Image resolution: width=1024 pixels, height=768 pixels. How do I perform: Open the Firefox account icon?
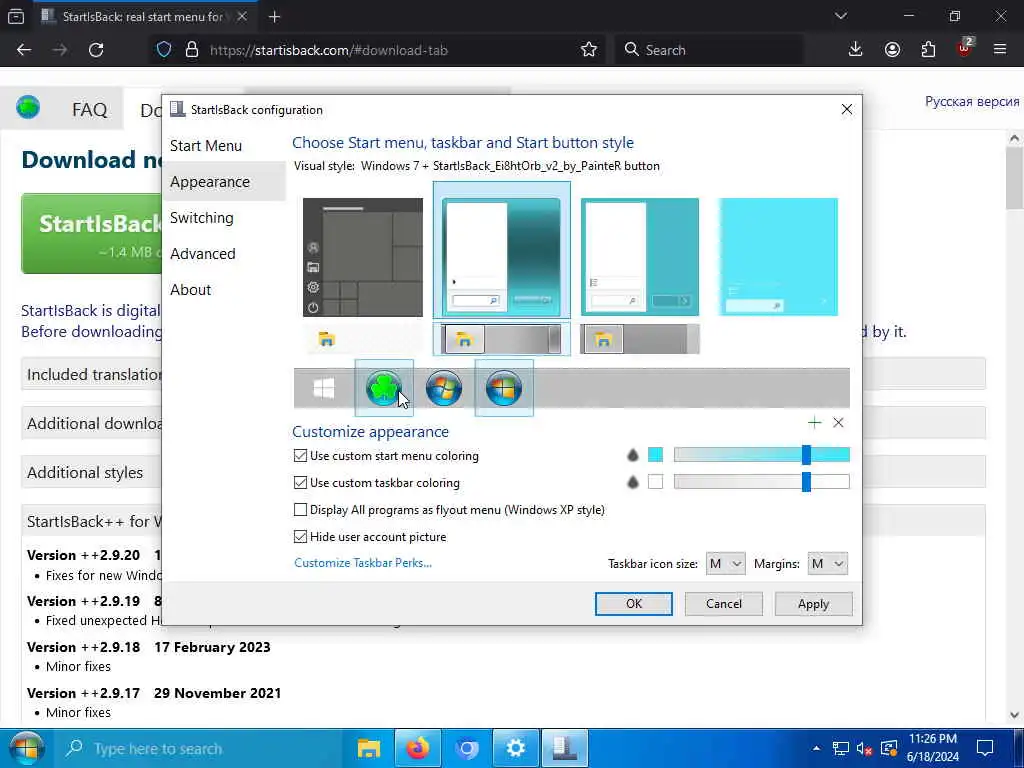[892, 50]
